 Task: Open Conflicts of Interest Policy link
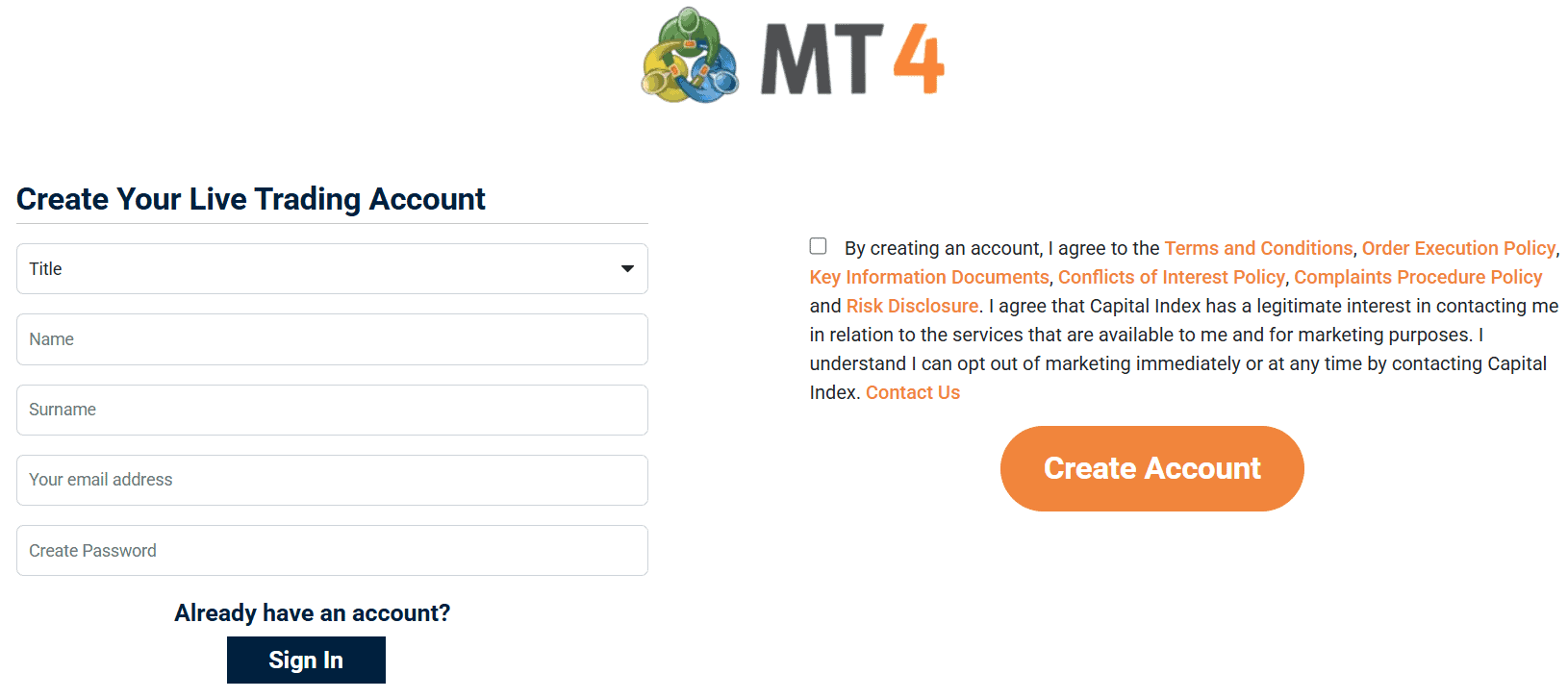coord(1171,277)
